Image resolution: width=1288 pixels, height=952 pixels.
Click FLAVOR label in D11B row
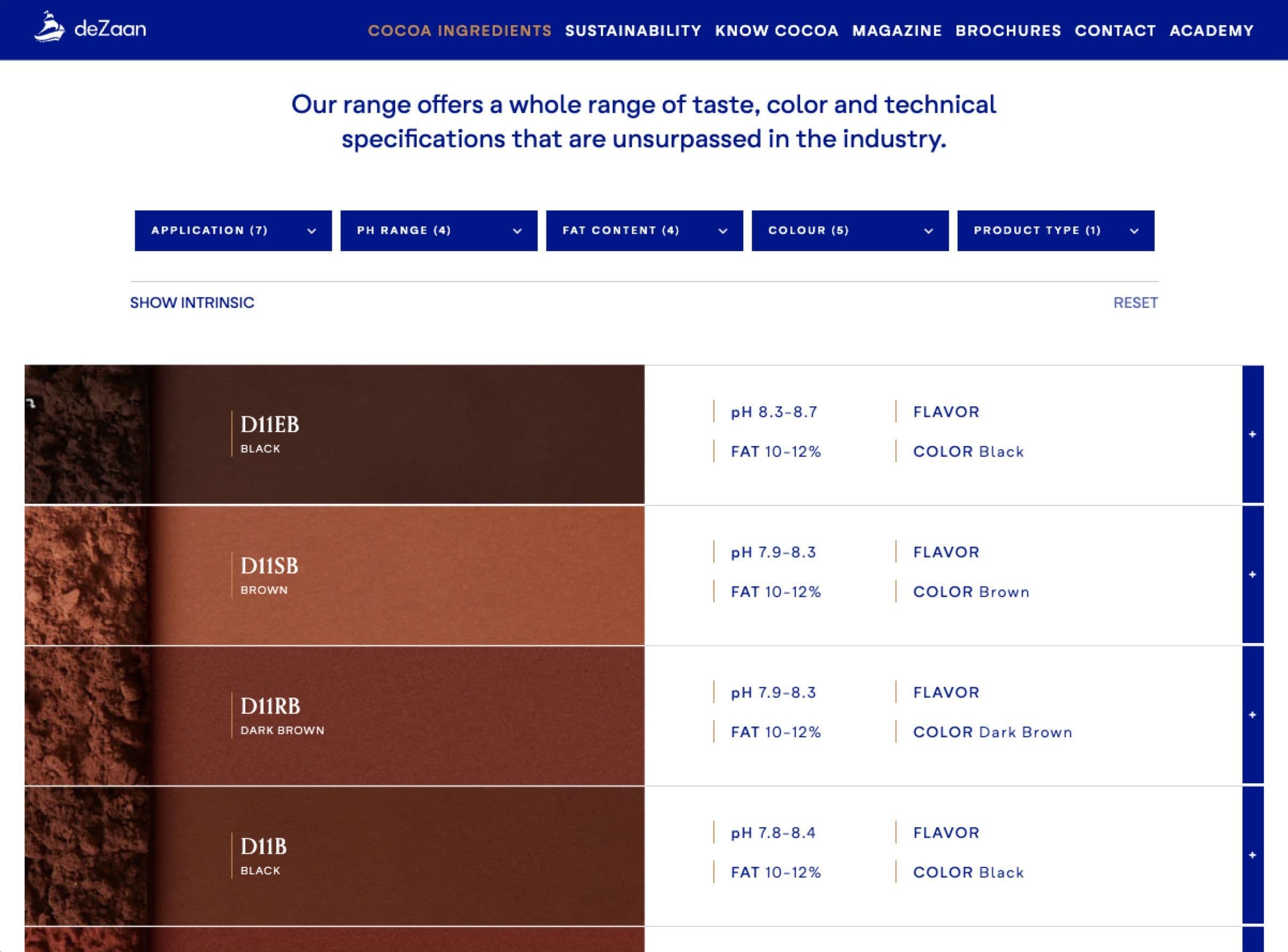946,833
